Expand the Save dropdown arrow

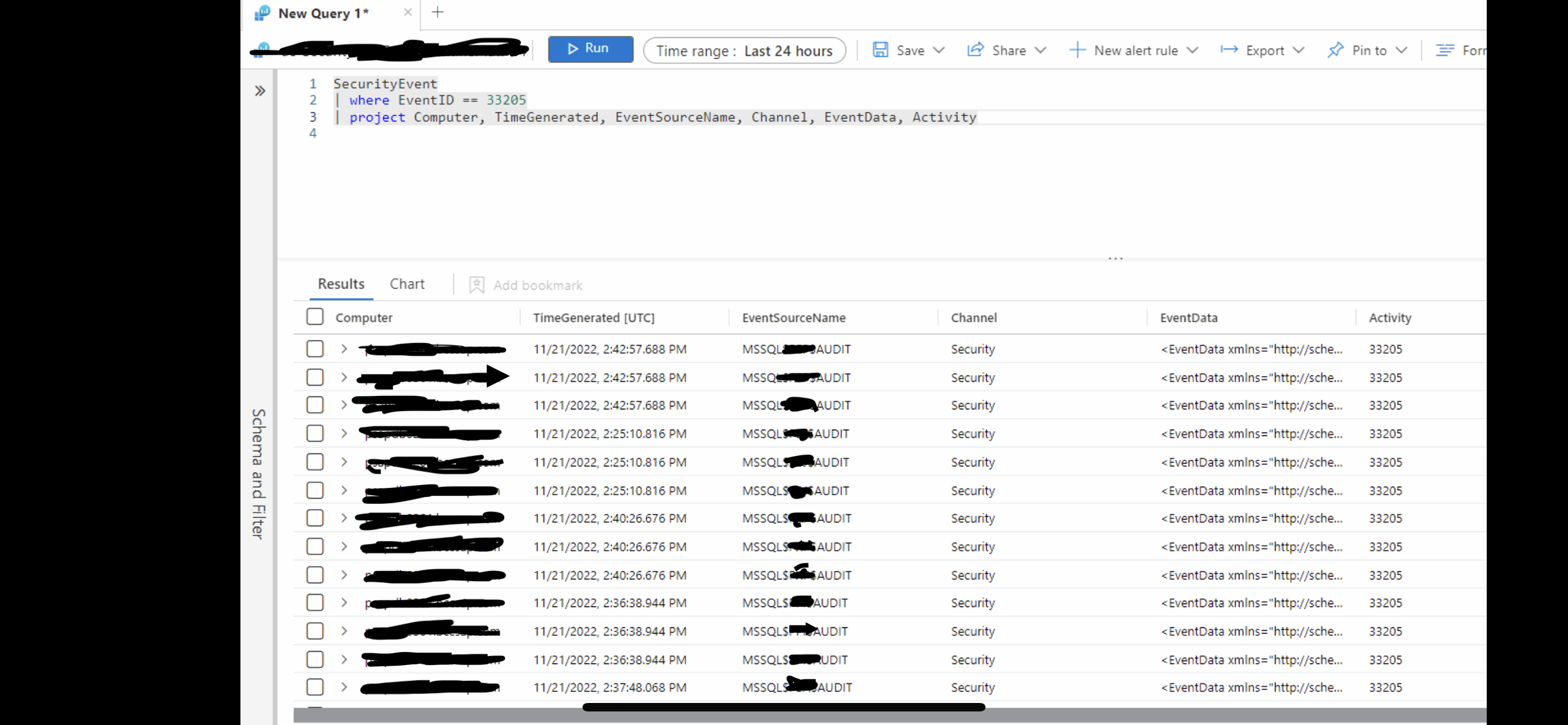coord(939,50)
